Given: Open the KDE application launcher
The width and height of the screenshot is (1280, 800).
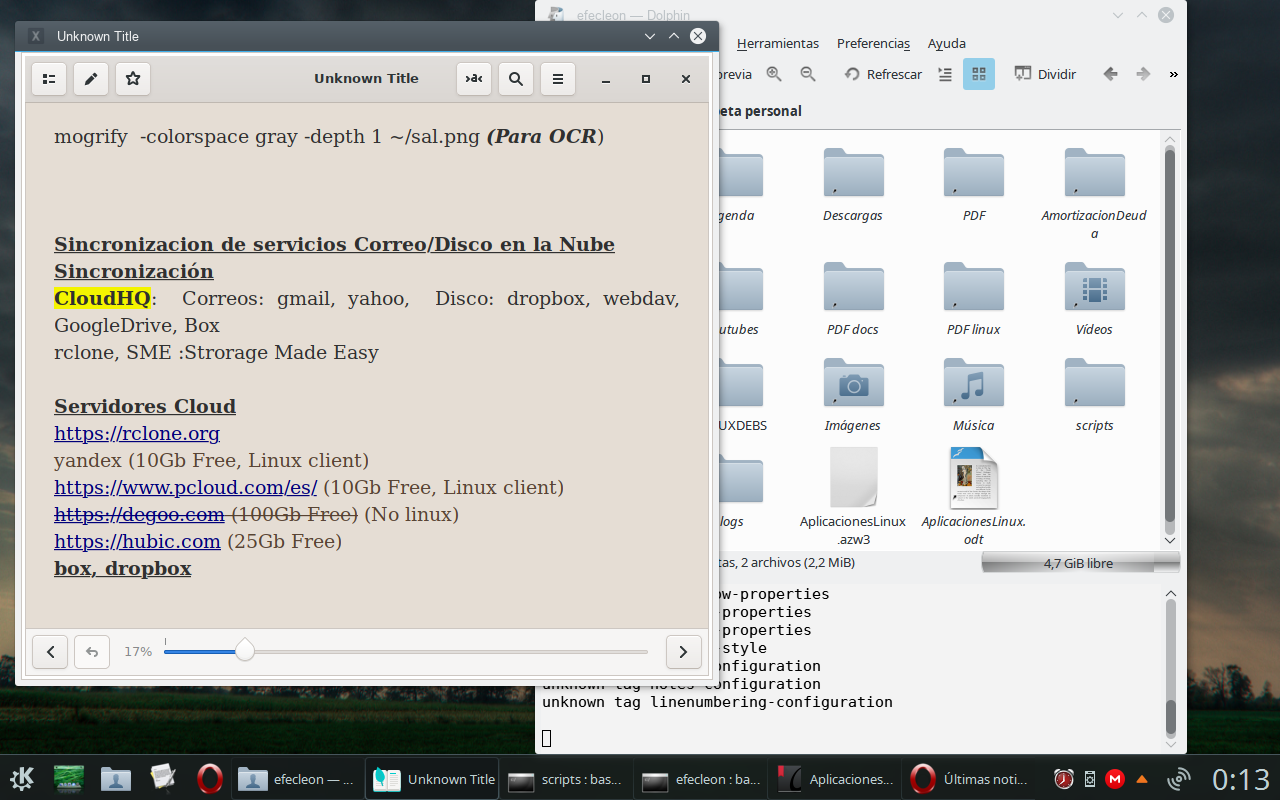Looking at the screenshot, I should [23, 779].
